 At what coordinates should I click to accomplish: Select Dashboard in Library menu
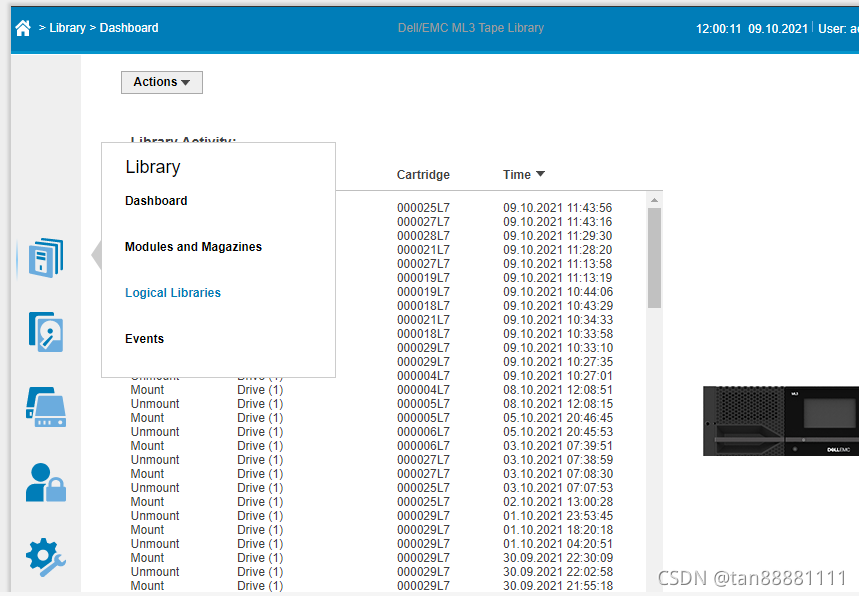[156, 201]
